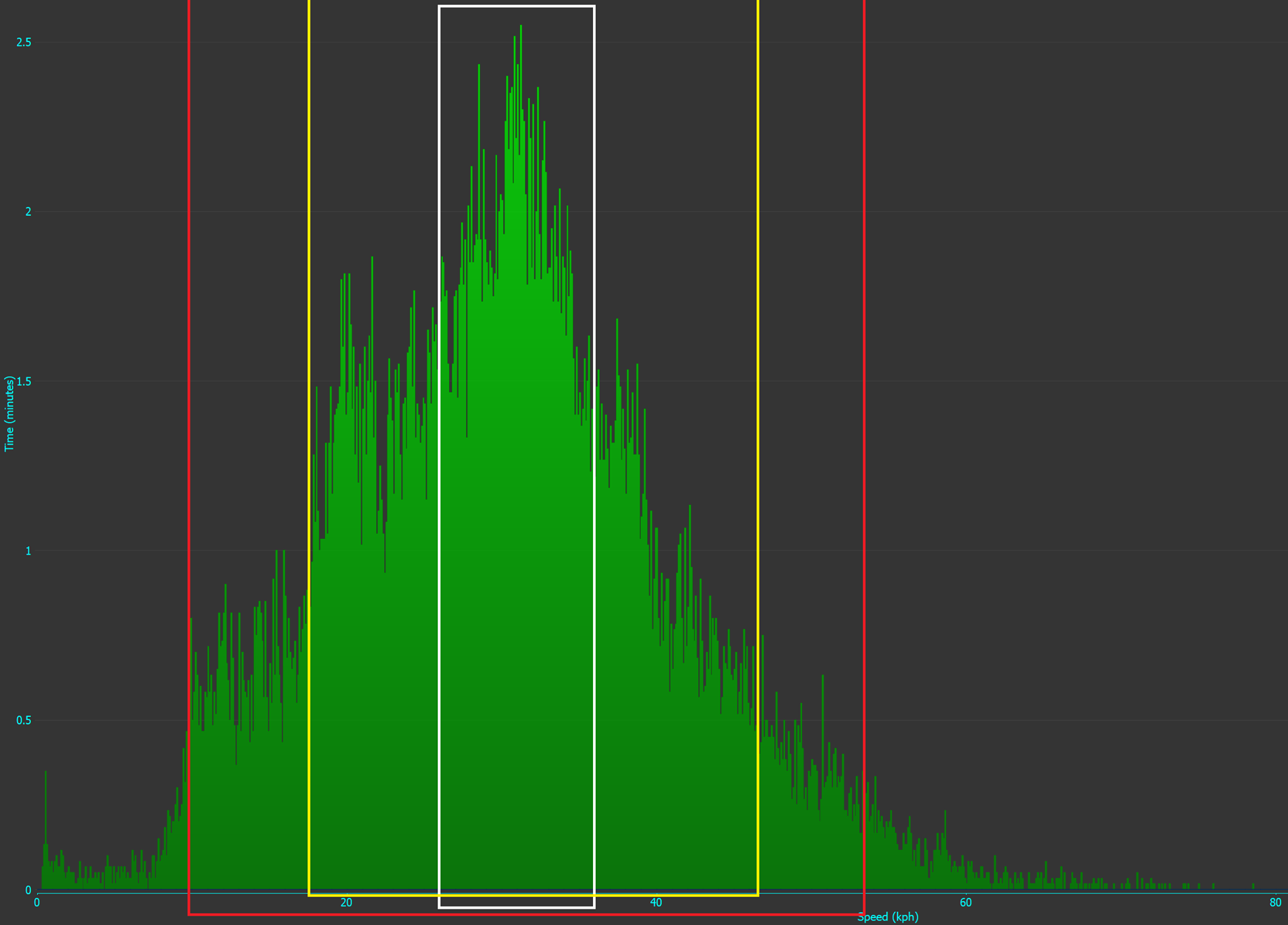This screenshot has width=1288, height=925.
Task: Click the 2.5 y-axis tick label
Action: (24, 42)
